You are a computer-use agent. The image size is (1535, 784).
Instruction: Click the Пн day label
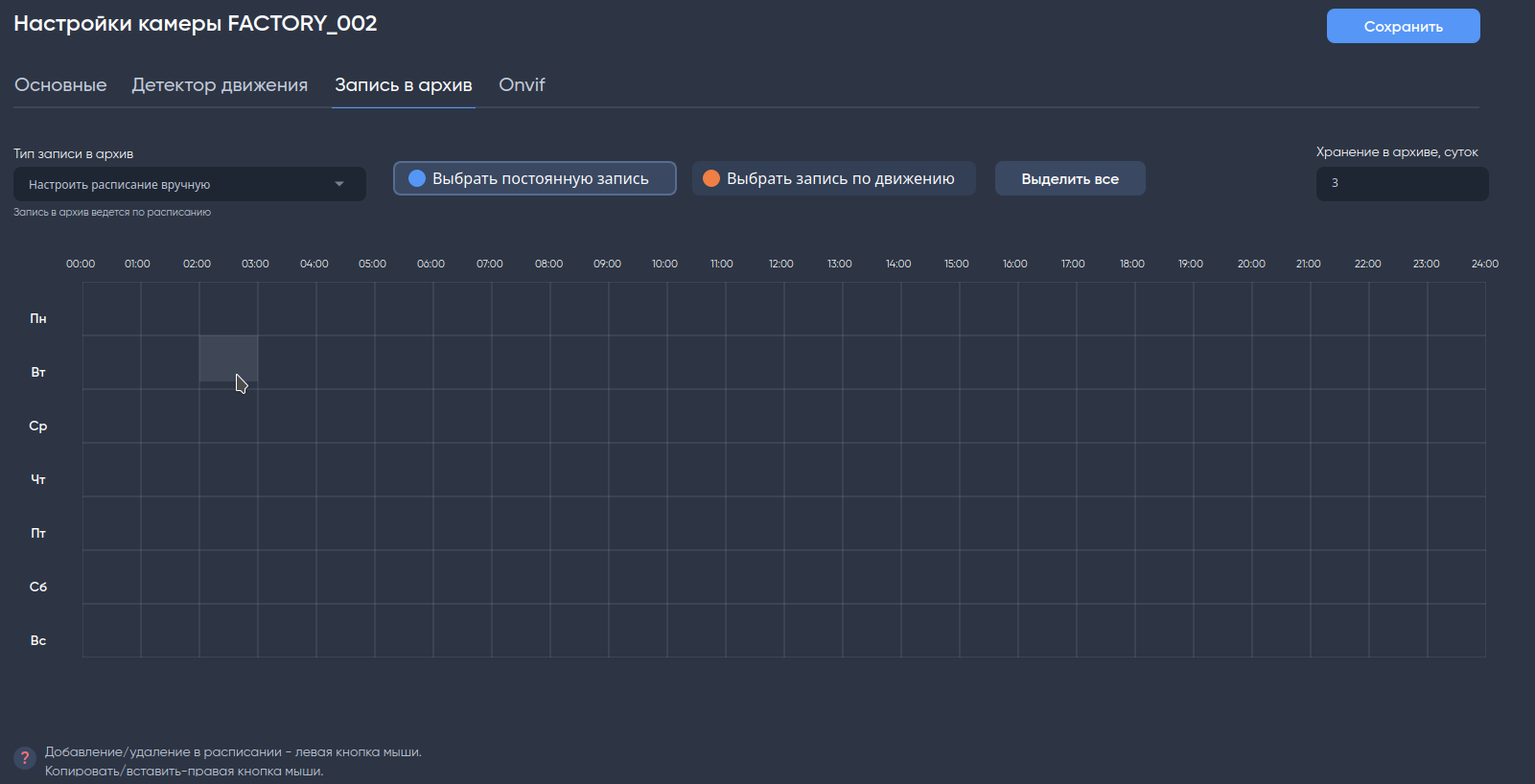(x=38, y=318)
